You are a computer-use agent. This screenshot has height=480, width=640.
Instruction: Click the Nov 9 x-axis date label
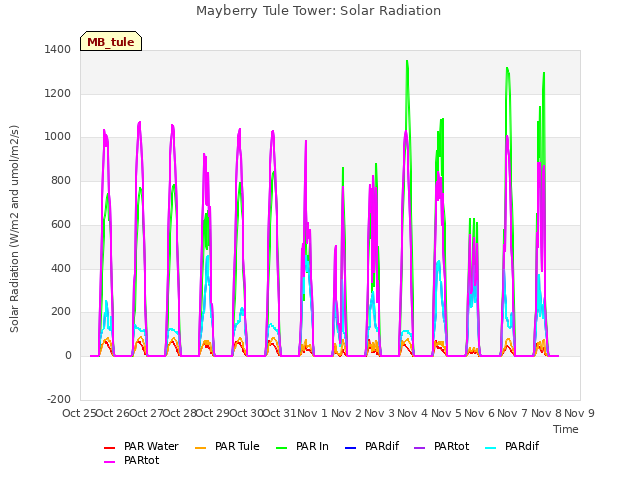coord(579,413)
